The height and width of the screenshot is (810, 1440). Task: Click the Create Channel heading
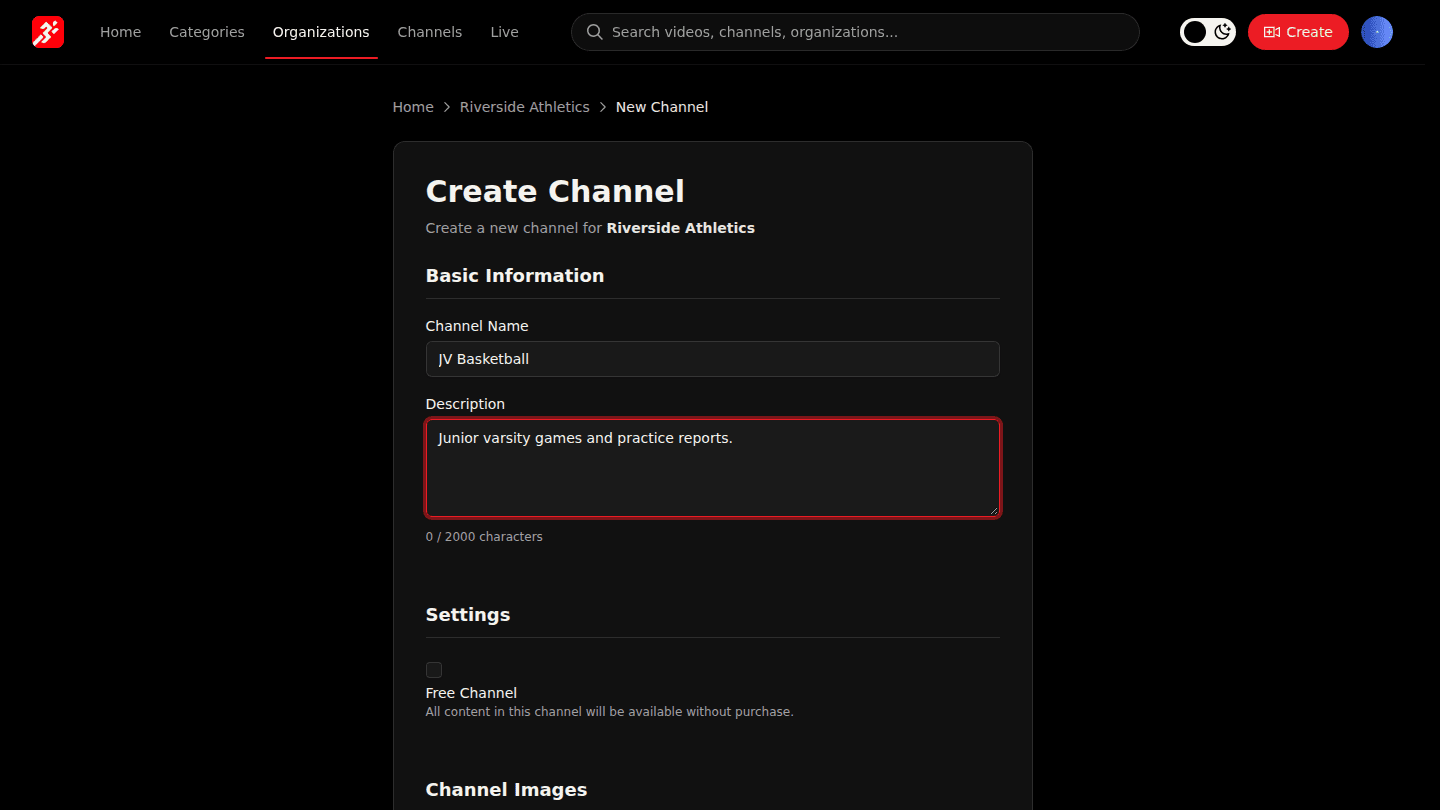(555, 191)
